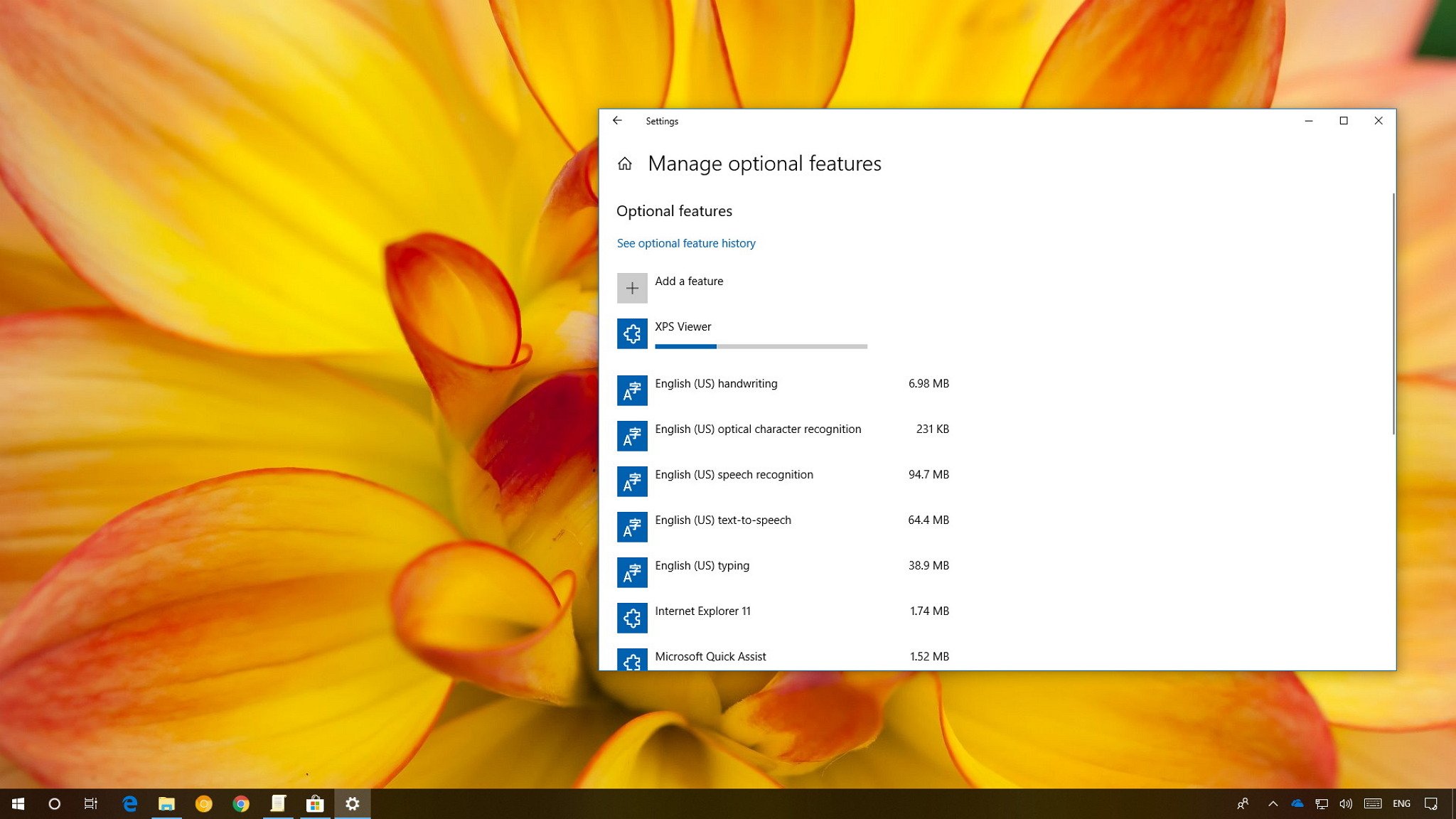The image size is (1456, 819).
Task: Click the English (US) typing language icon
Action: tap(632, 572)
